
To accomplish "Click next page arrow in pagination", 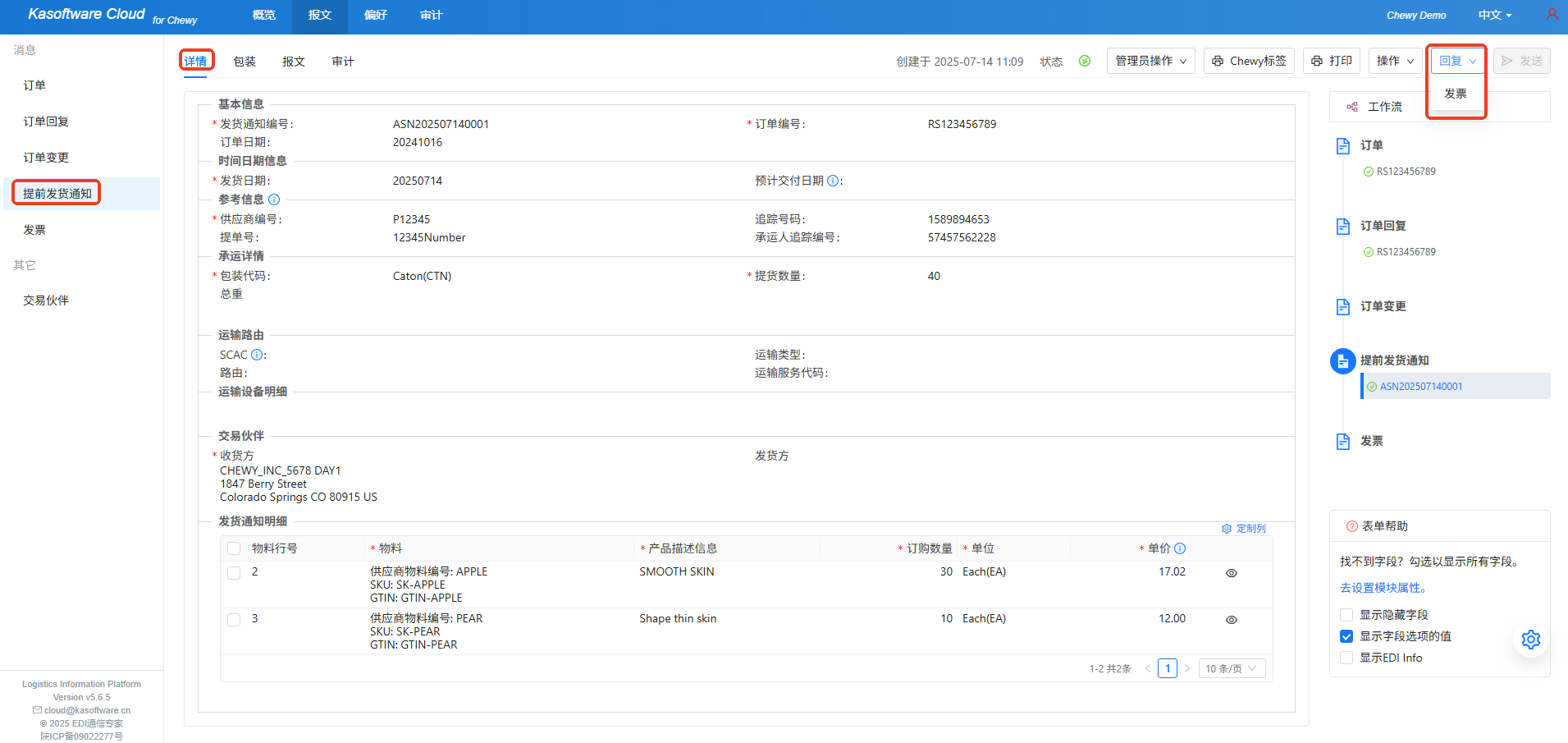I will pyautogui.click(x=1187, y=668).
